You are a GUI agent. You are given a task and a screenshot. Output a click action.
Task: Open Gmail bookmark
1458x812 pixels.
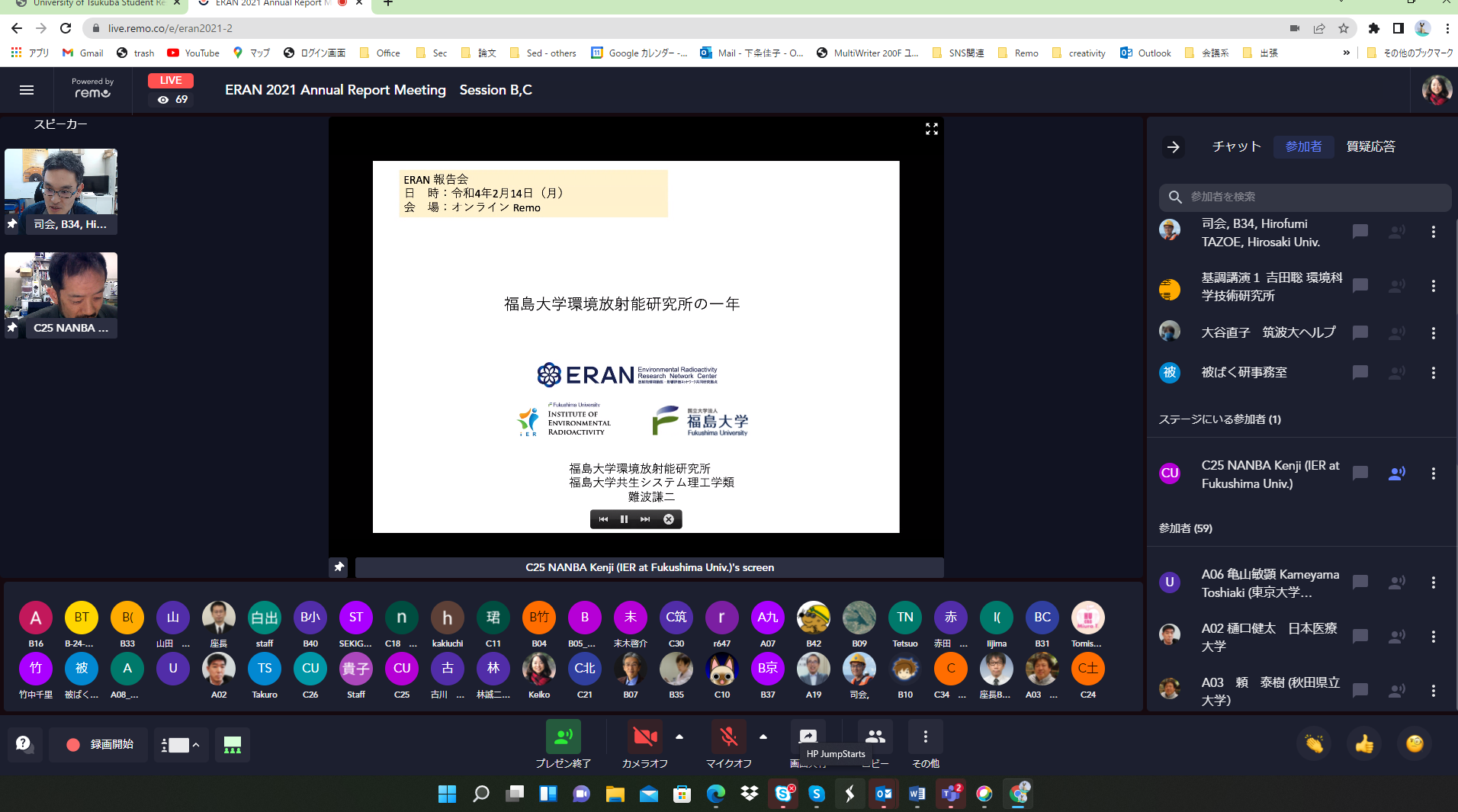83,53
